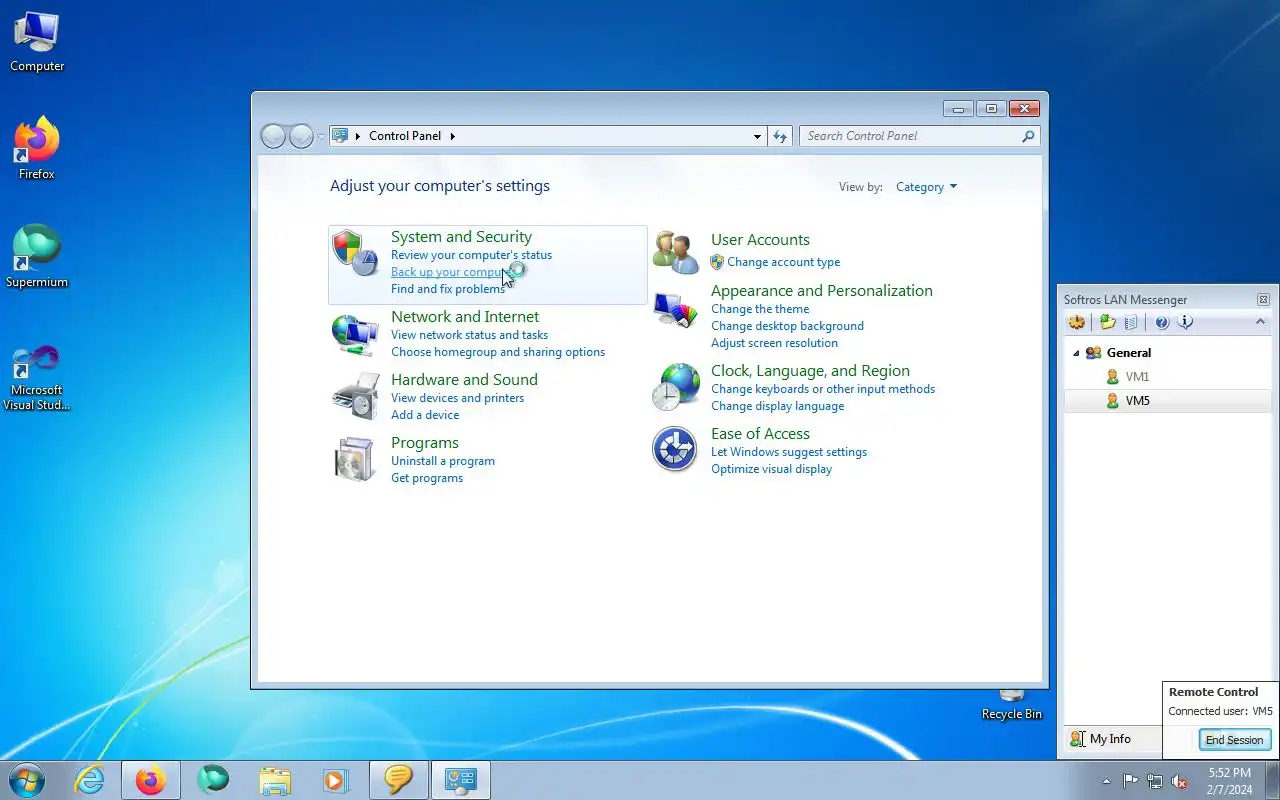Click Add a device link
Viewport: 1280px width, 800px height.
click(425, 415)
